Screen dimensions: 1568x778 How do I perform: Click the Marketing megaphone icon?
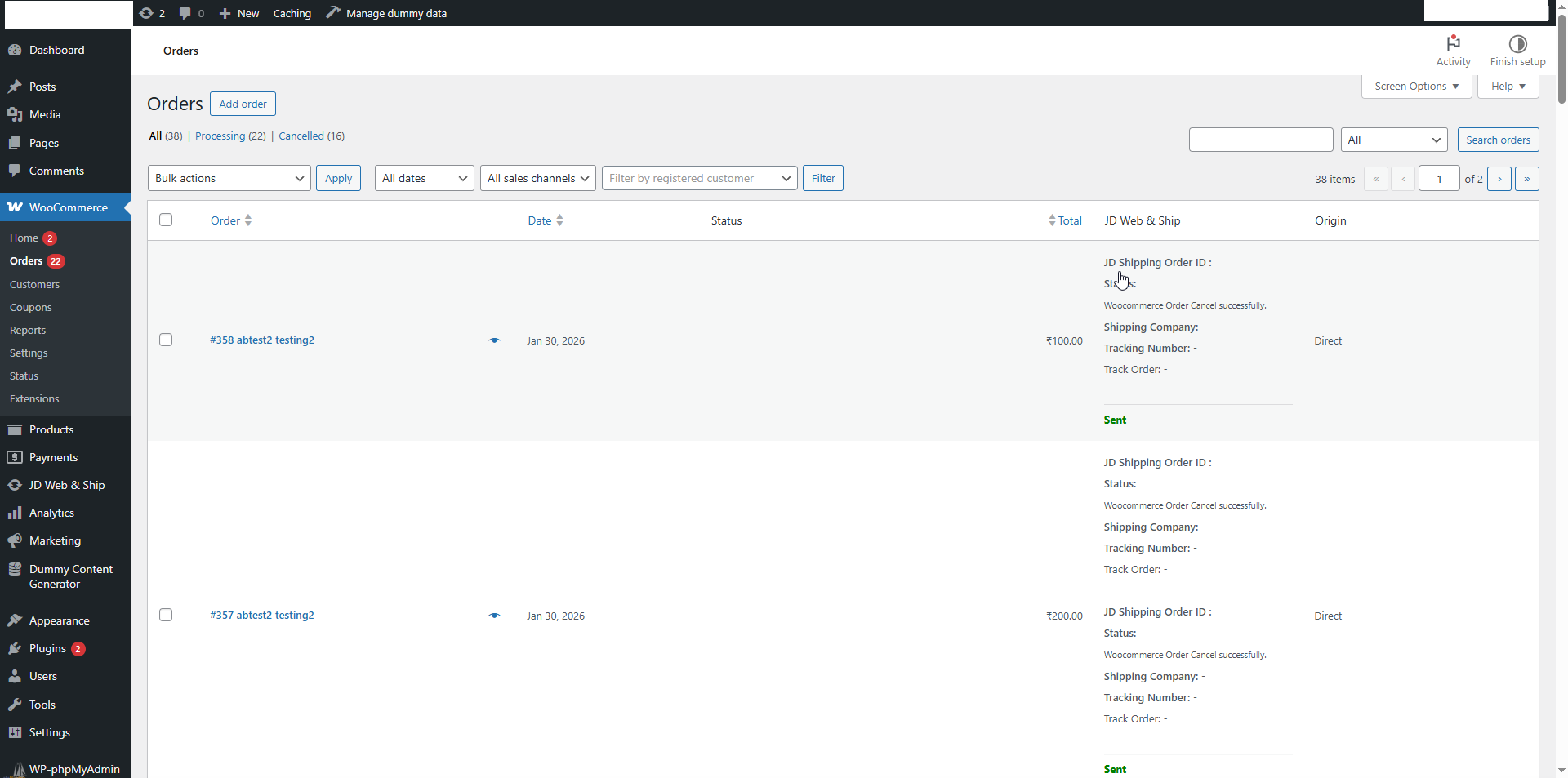(15, 540)
